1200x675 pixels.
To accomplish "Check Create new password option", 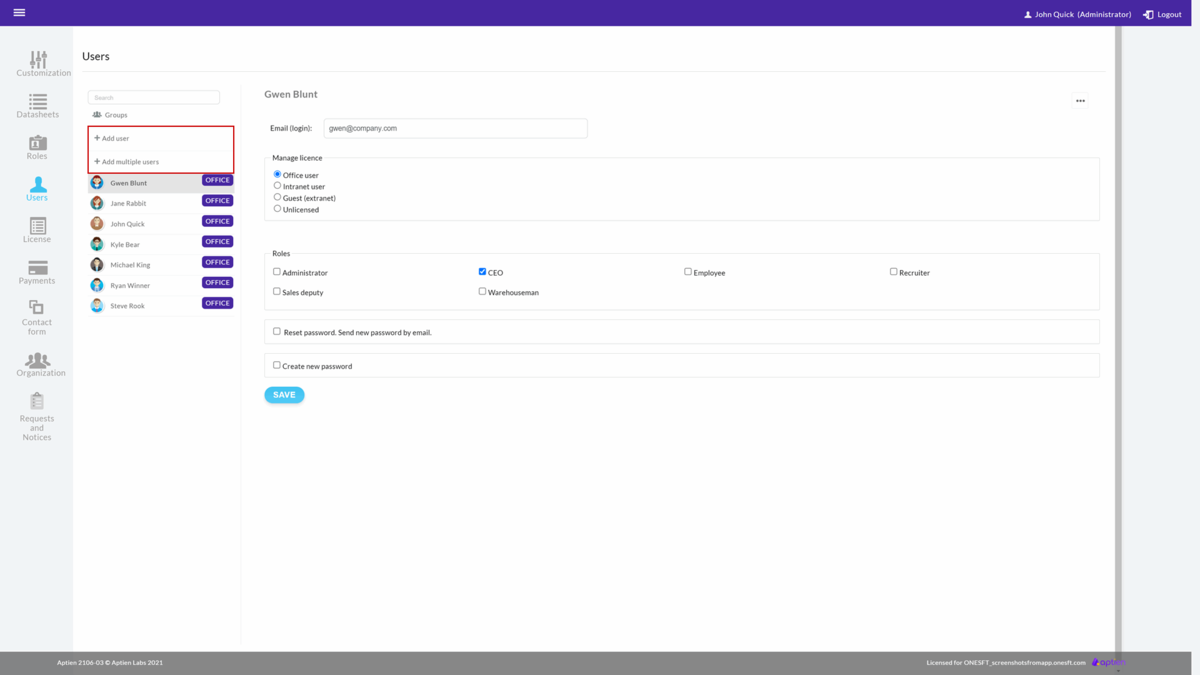I will [x=277, y=365].
